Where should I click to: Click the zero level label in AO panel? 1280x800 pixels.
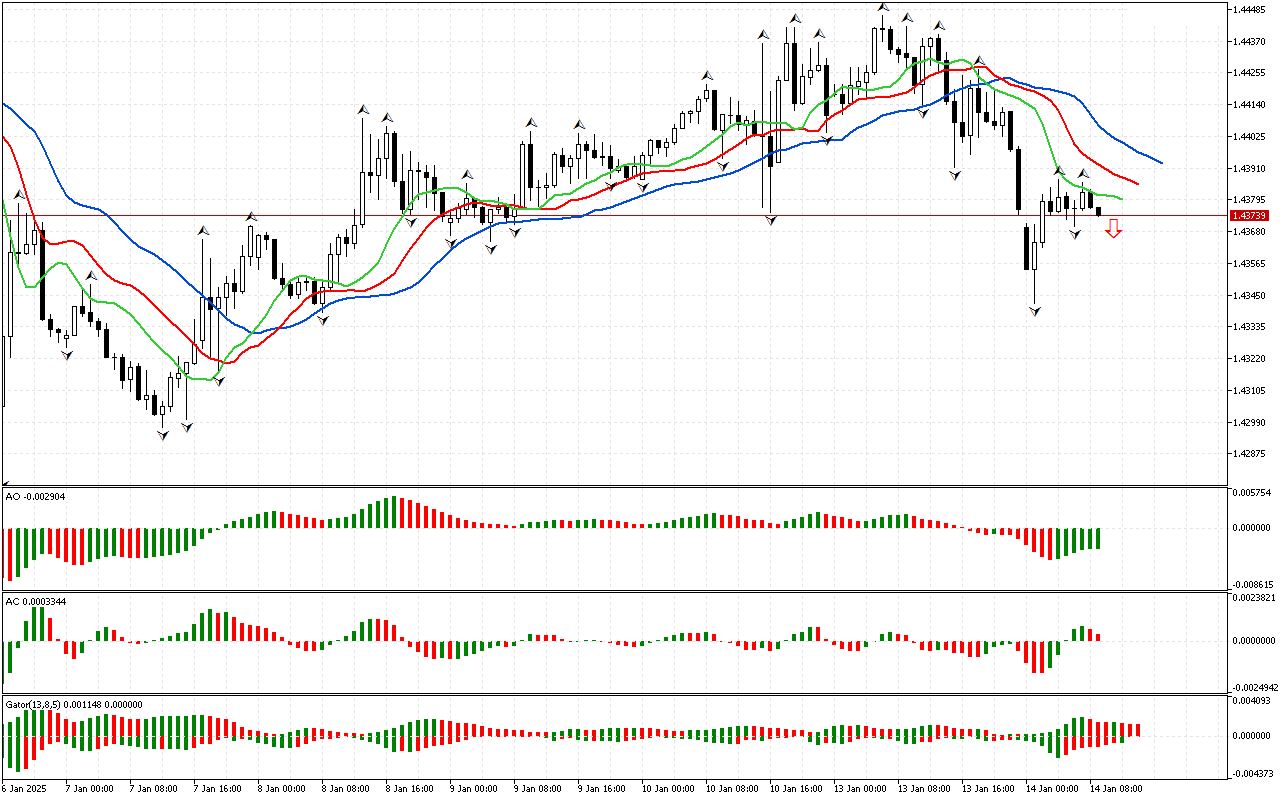[1252, 528]
